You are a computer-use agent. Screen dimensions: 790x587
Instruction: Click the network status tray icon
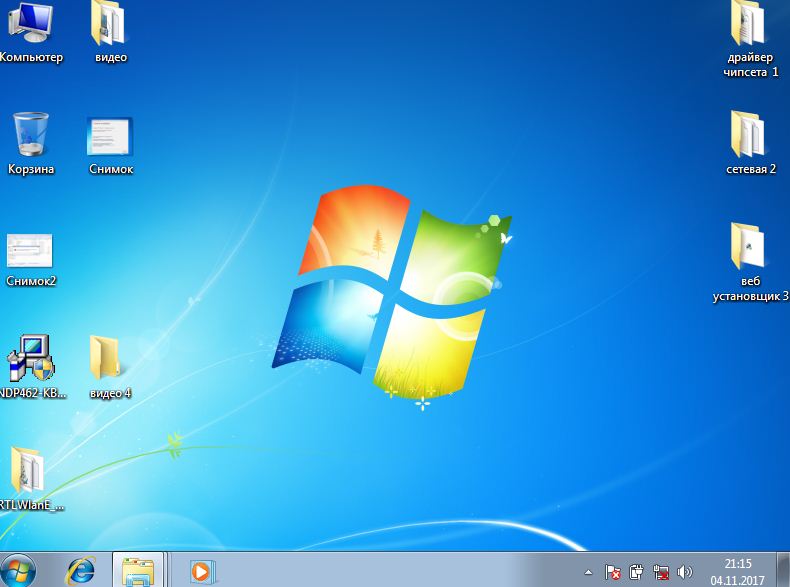661,573
